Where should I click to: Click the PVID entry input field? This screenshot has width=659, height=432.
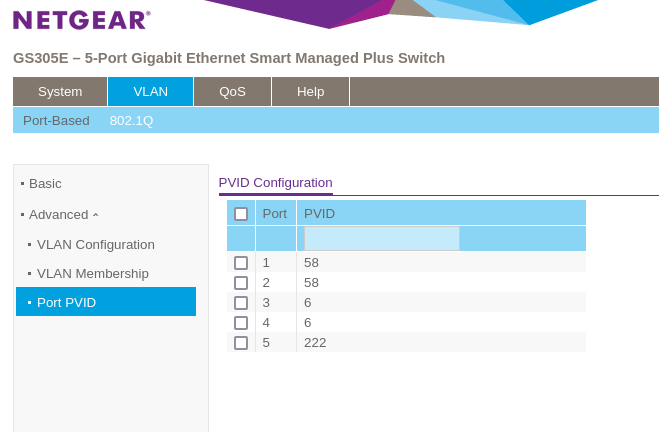pyautogui.click(x=381, y=238)
